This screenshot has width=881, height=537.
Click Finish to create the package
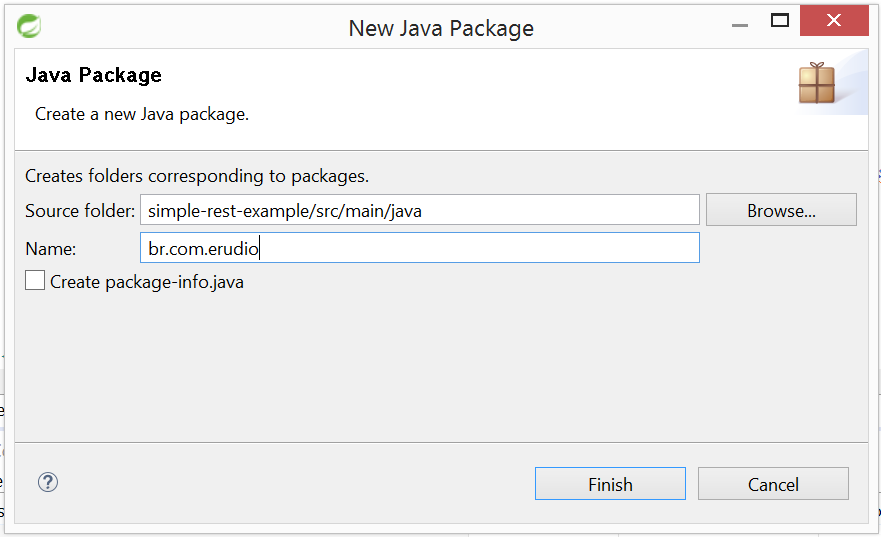pos(610,484)
